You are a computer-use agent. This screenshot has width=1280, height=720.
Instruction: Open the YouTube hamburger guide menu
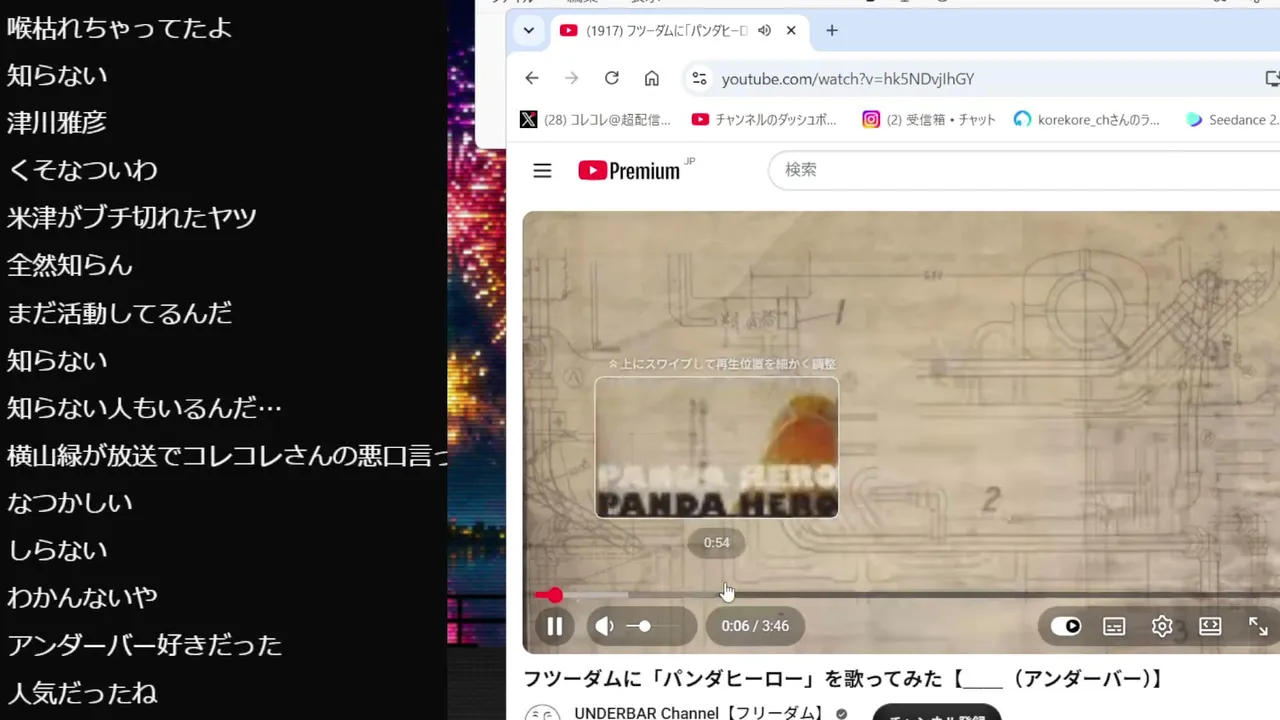coord(542,171)
